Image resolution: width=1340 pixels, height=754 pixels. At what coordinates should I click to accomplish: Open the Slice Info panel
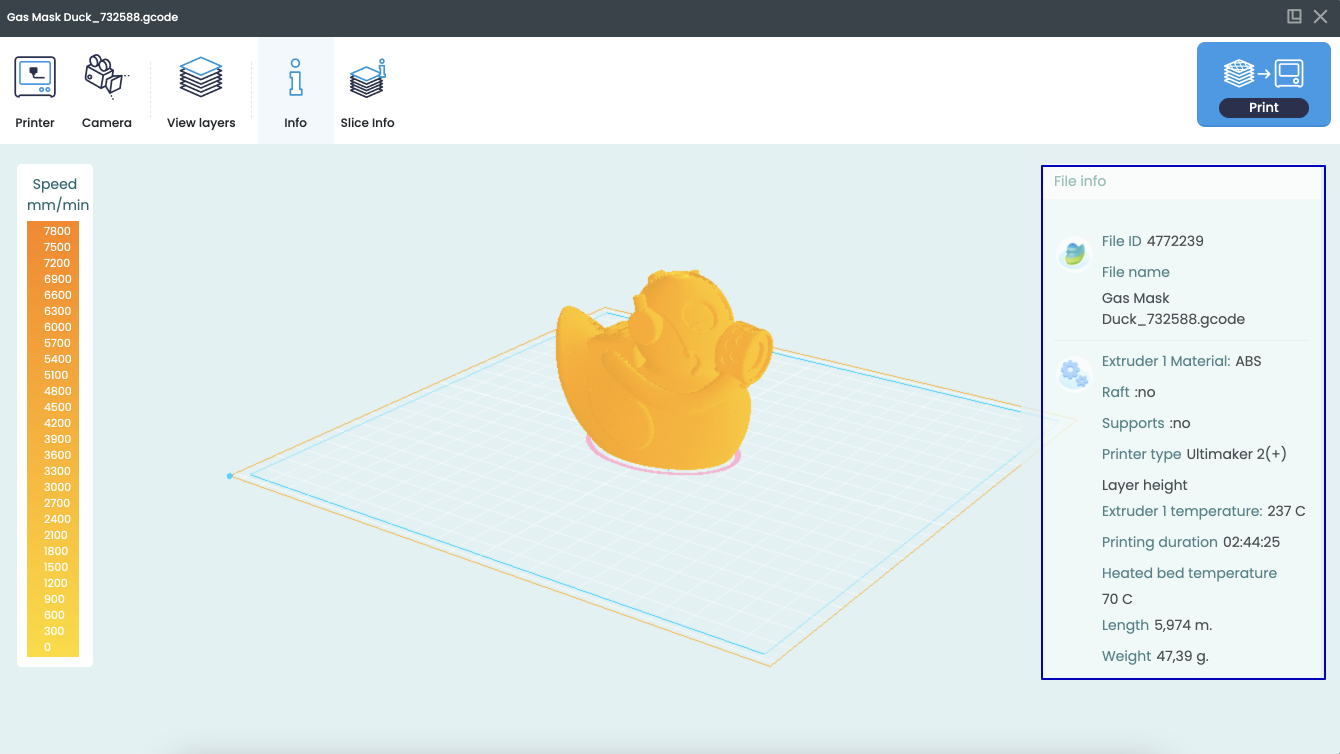click(366, 76)
